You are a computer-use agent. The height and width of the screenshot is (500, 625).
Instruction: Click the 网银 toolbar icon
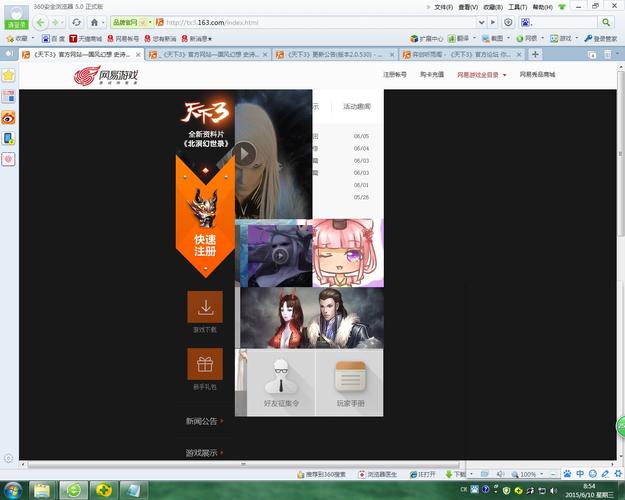[x=527, y=39]
